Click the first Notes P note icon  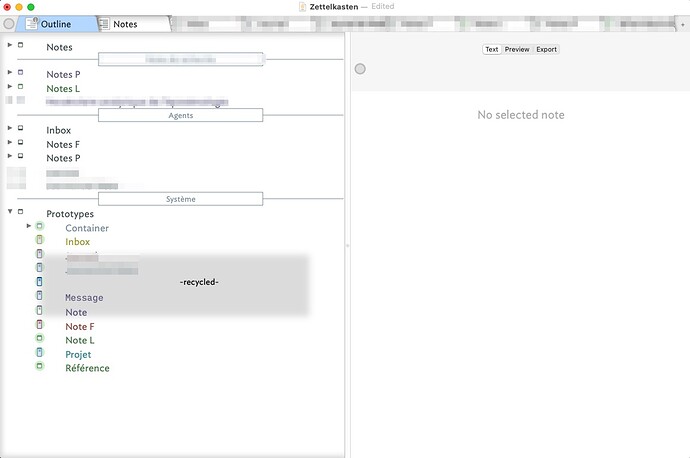click(20, 72)
